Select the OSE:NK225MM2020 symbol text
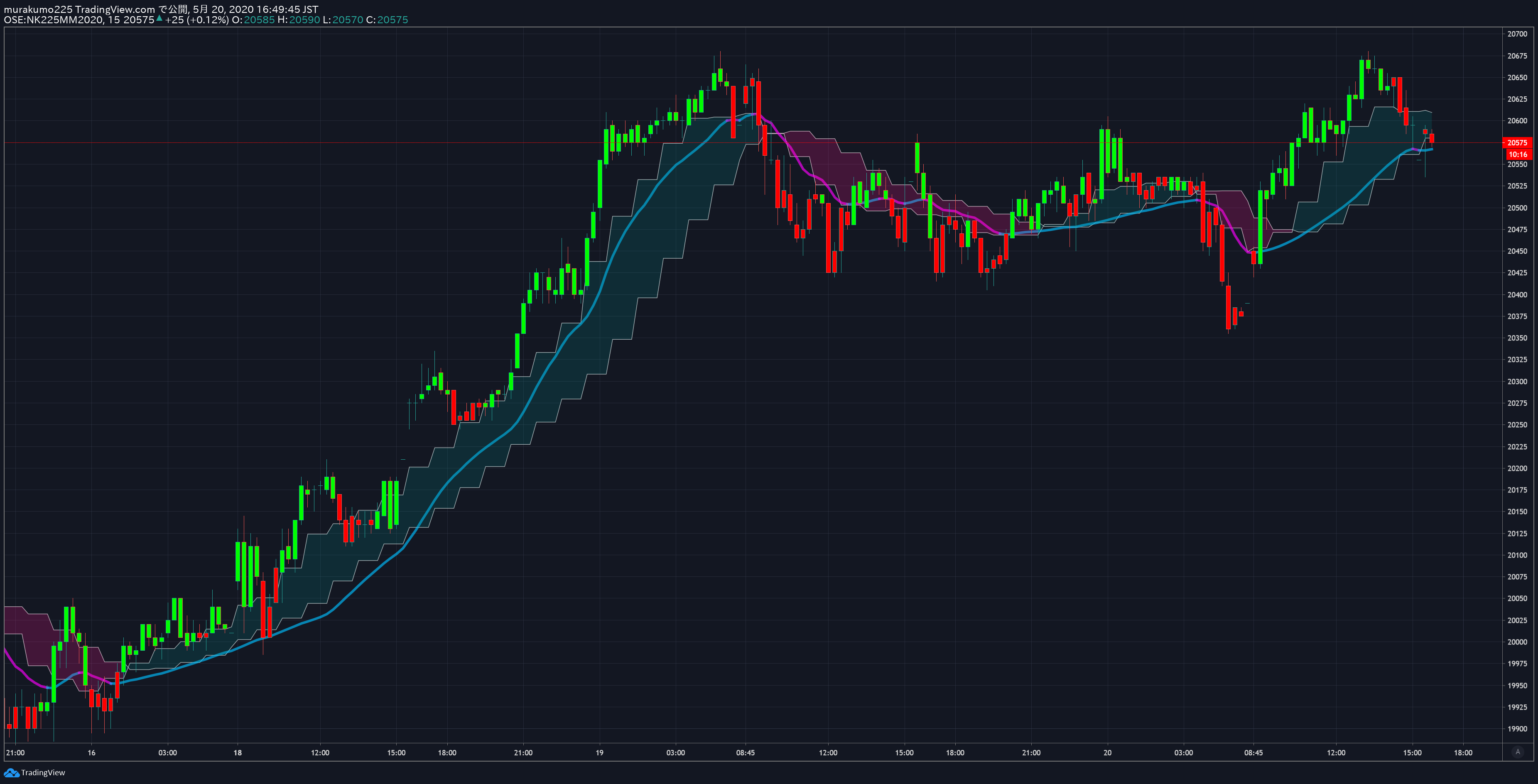The width and height of the screenshot is (1538, 784). (x=54, y=20)
